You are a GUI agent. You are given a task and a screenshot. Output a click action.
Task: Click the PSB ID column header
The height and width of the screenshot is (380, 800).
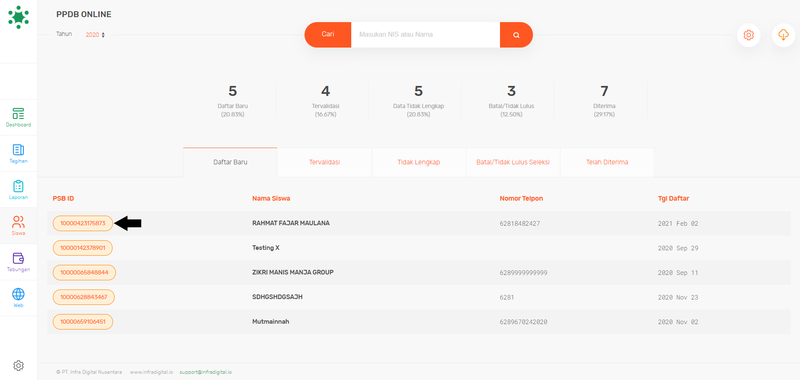pyautogui.click(x=63, y=198)
